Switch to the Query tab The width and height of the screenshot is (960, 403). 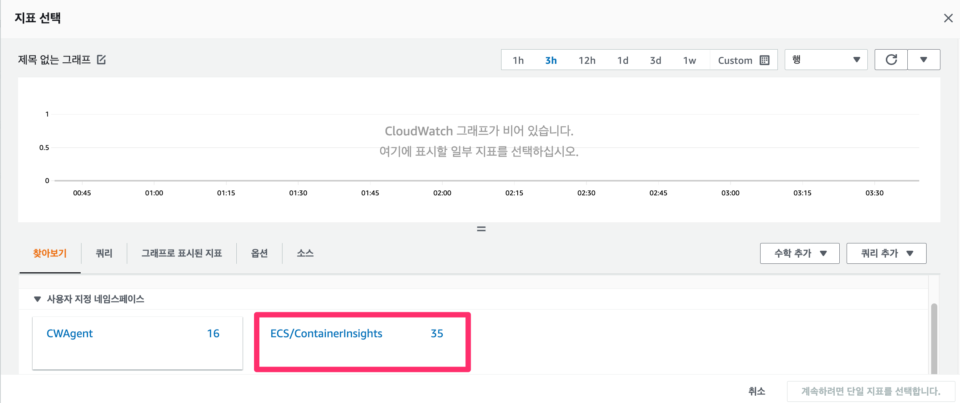[x=104, y=252]
